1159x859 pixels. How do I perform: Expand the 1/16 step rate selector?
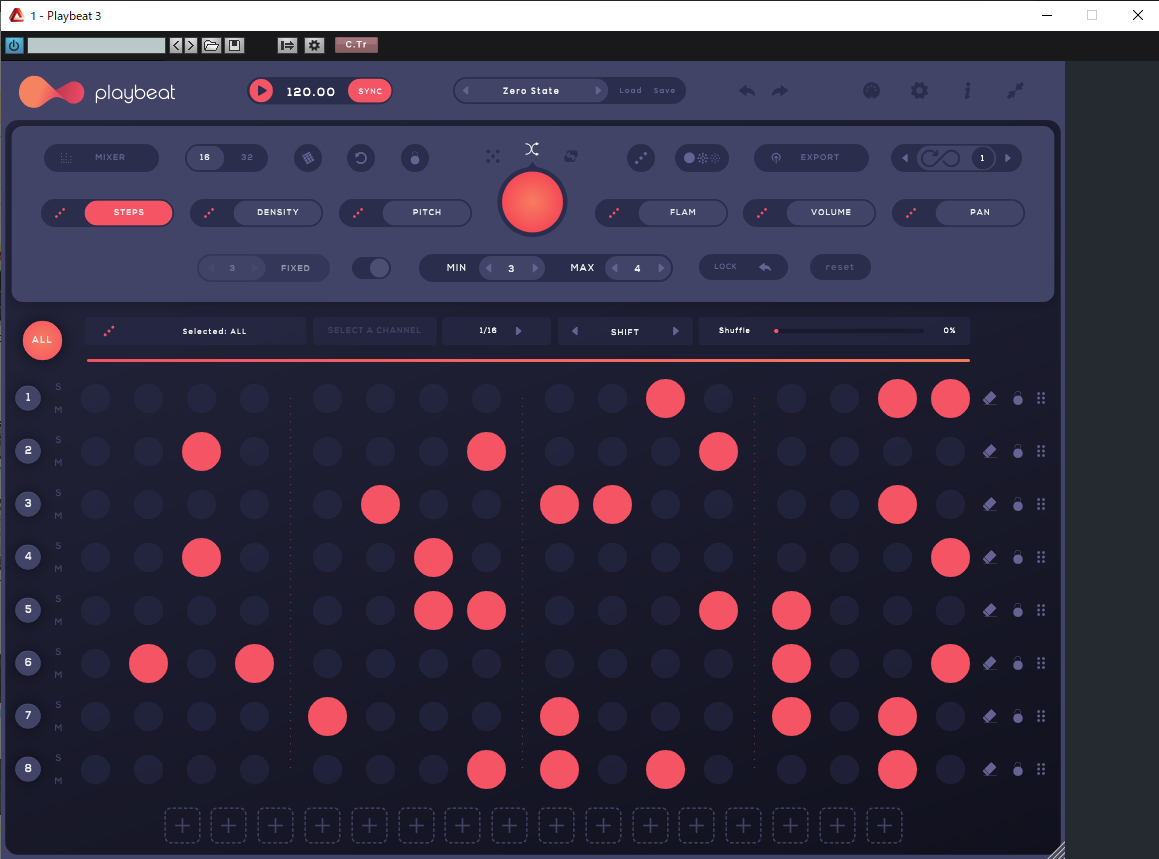click(x=518, y=331)
